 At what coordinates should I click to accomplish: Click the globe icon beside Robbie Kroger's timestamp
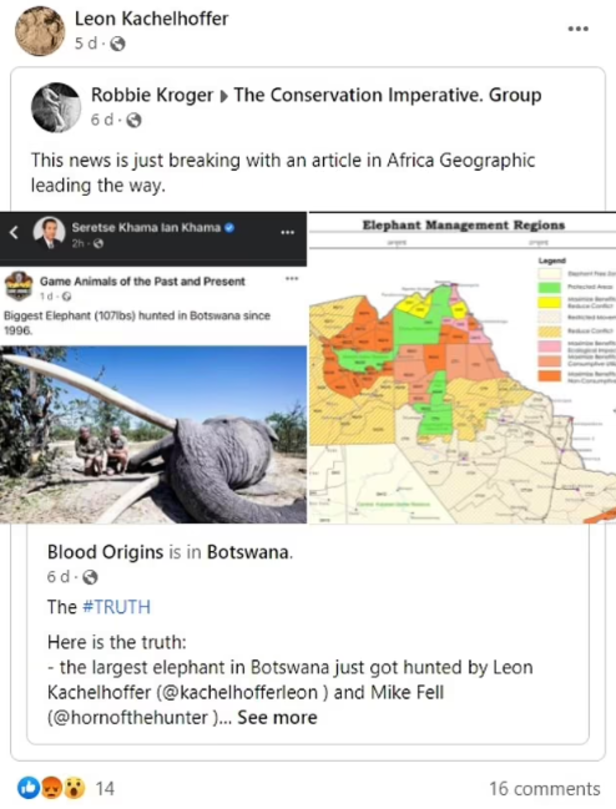coord(133,118)
